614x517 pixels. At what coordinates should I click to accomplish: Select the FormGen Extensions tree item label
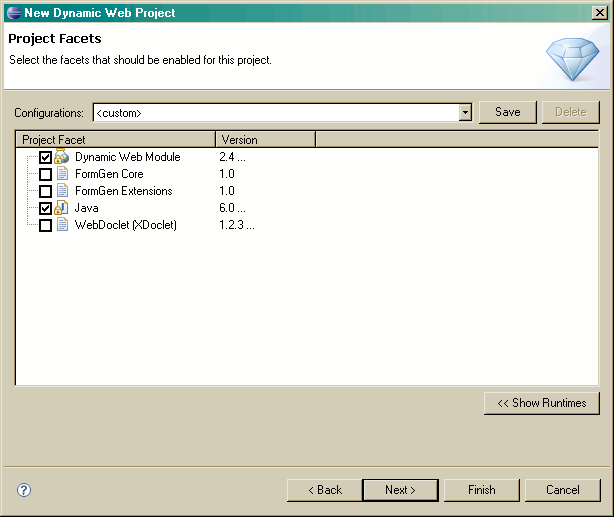[x=123, y=191]
